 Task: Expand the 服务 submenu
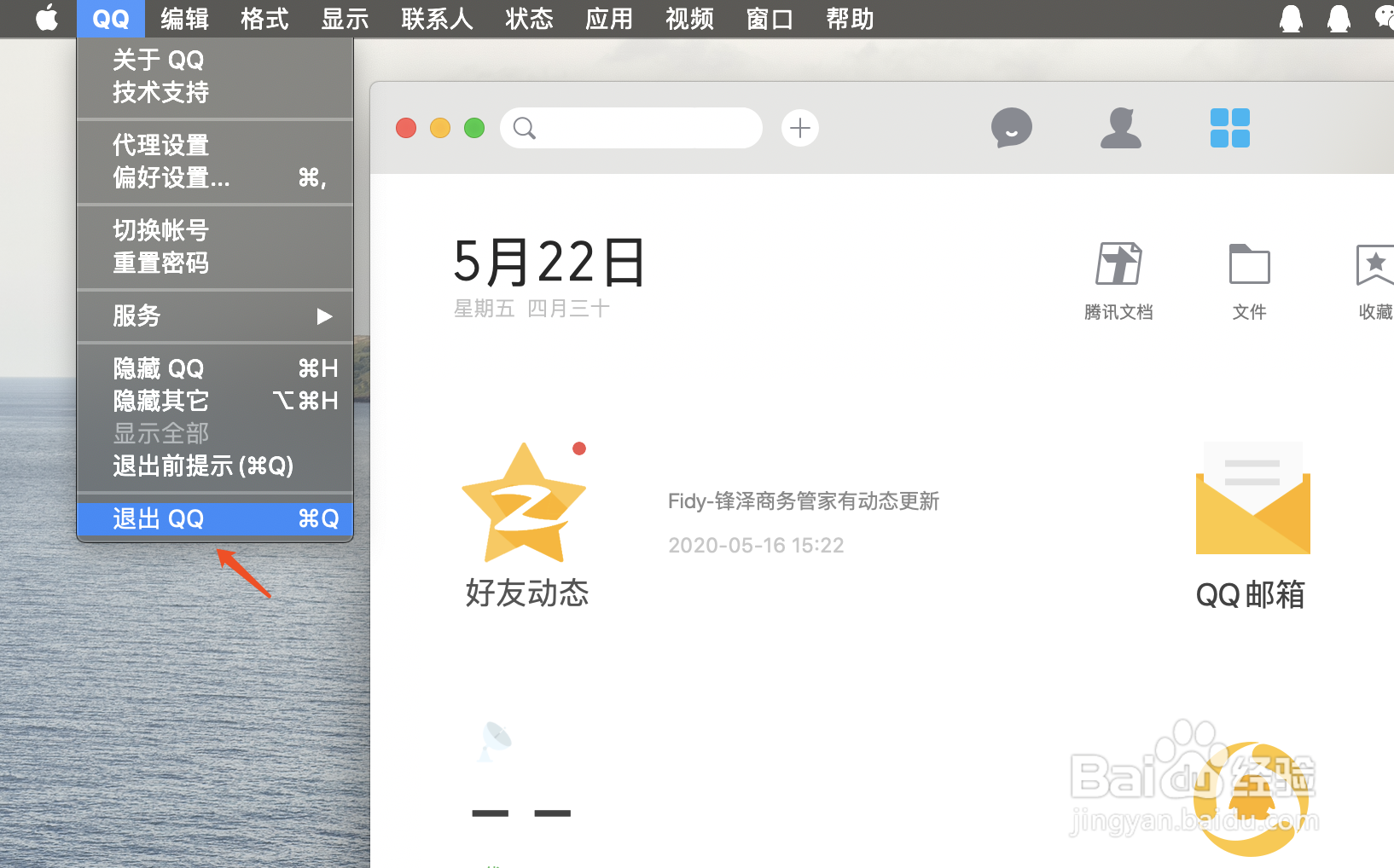tap(136, 315)
